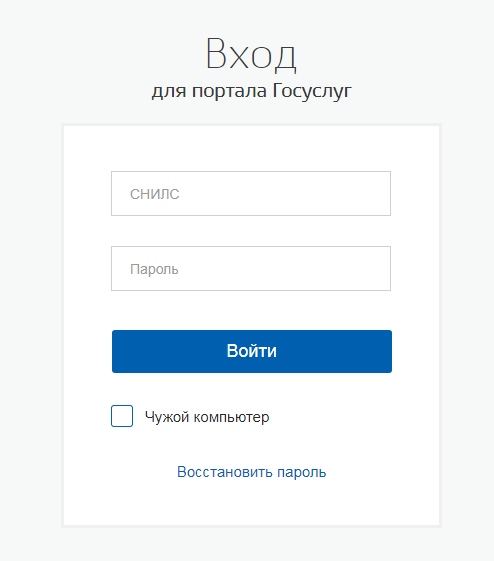494x561 pixels.
Task: Click the word Восстановить in the bottom link
Action: tap(225, 472)
